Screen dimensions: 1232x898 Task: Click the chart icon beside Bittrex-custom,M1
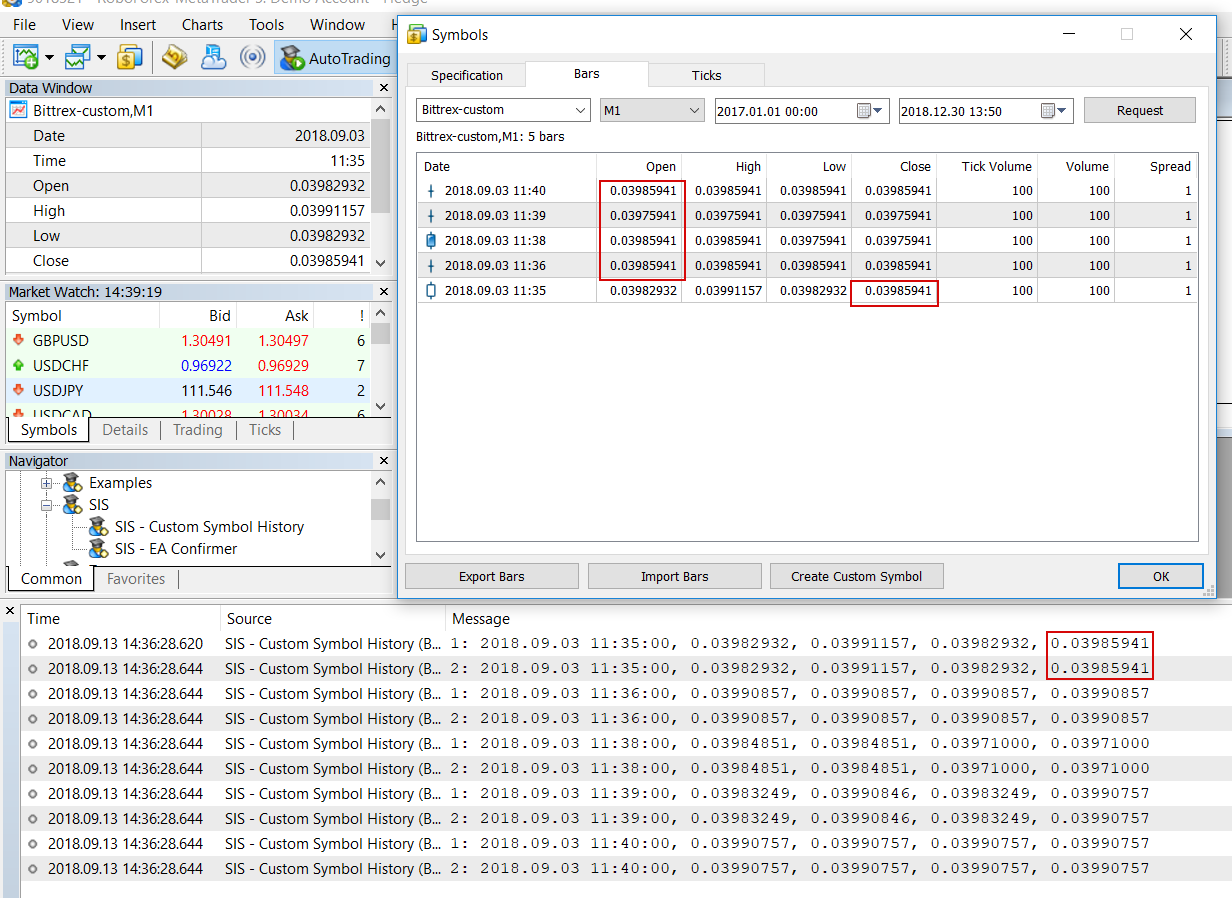tap(18, 110)
